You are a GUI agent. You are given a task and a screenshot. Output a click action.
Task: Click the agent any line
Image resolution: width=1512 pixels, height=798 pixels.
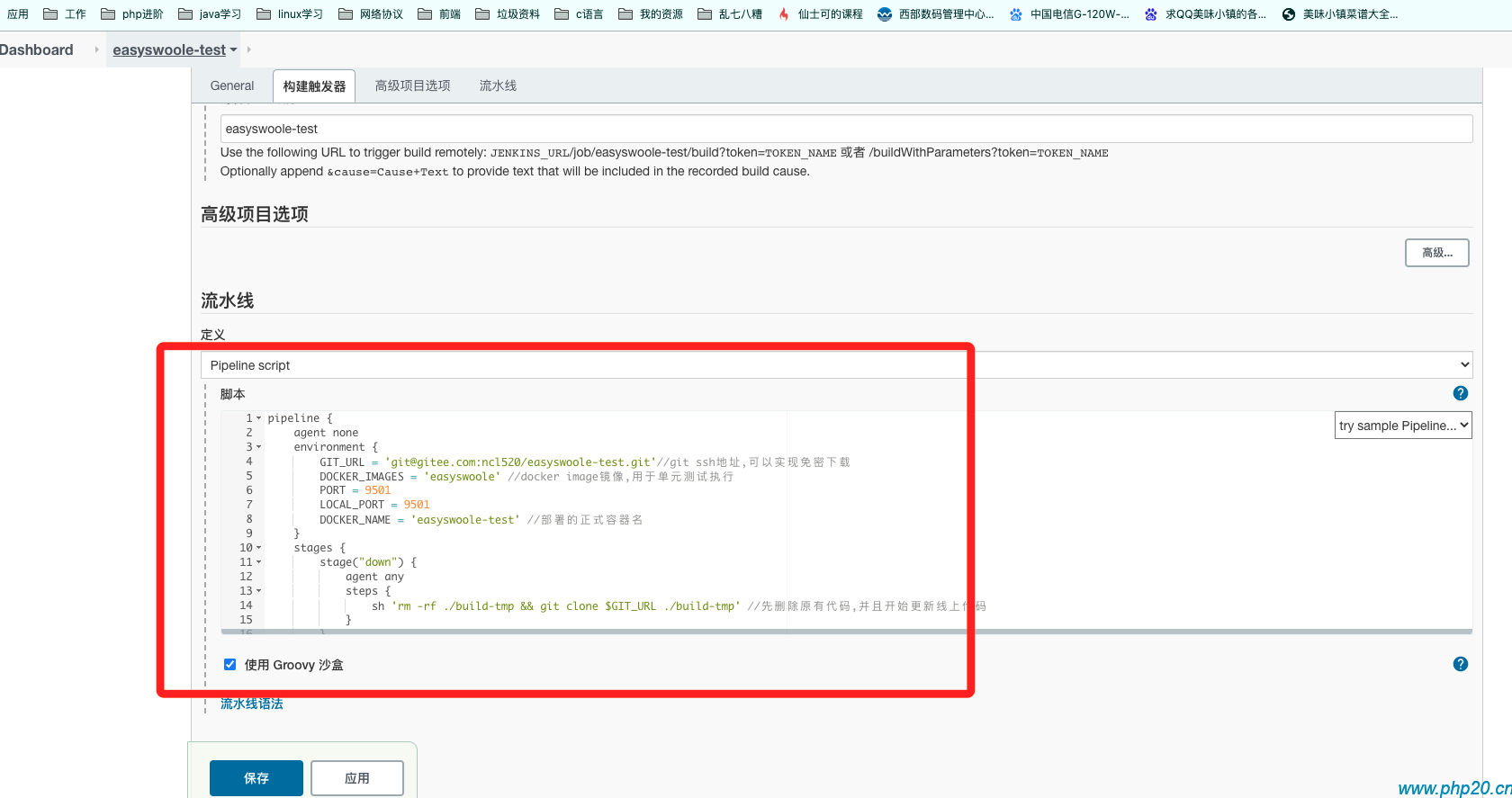(374, 577)
